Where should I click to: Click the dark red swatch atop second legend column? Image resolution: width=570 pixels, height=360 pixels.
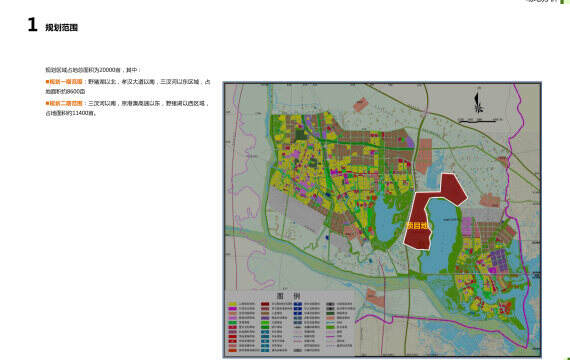[x=265, y=304]
